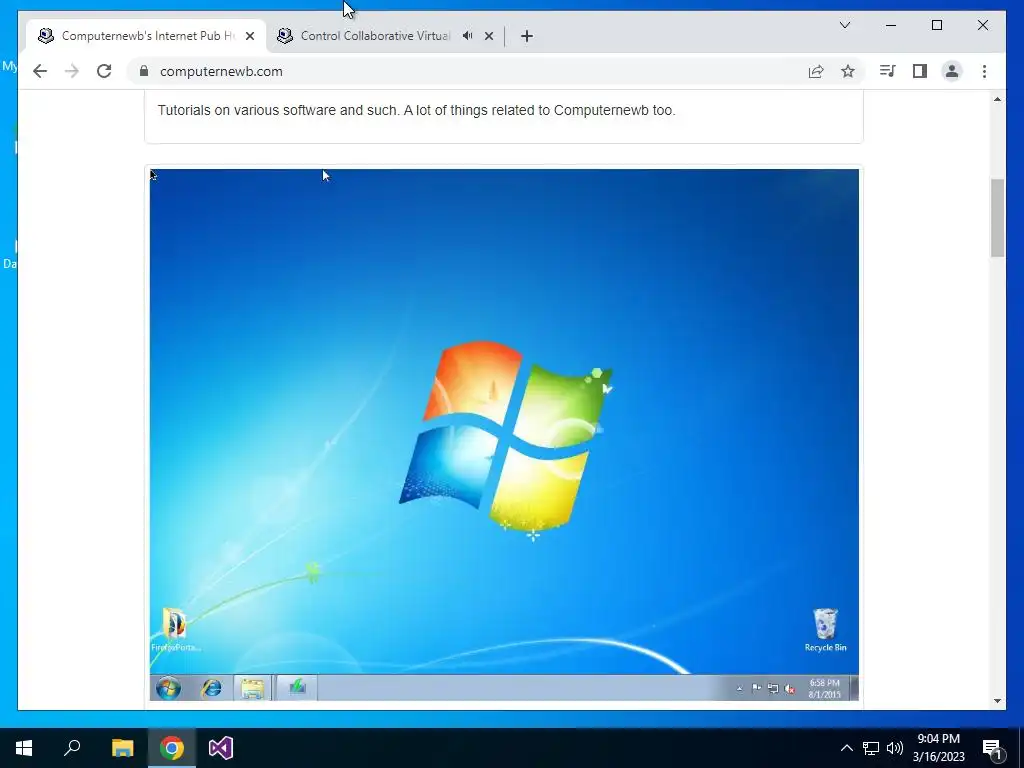Click the page scrollbar up arrow

(x=997, y=99)
